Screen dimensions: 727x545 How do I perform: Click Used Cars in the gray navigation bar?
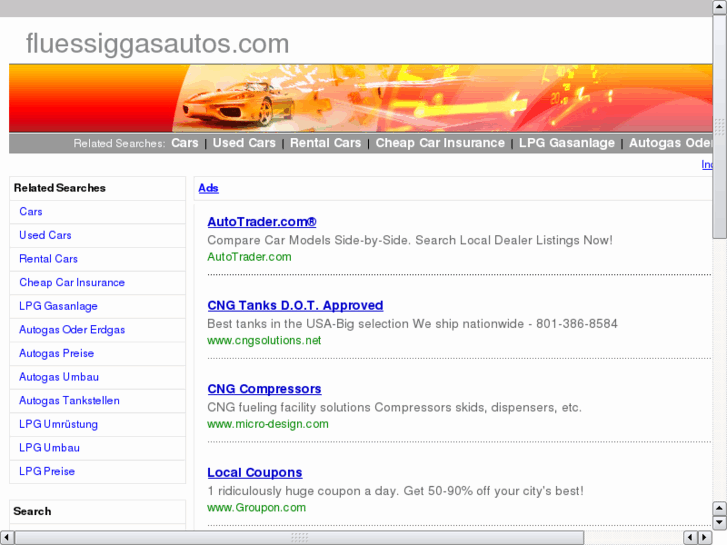click(244, 143)
